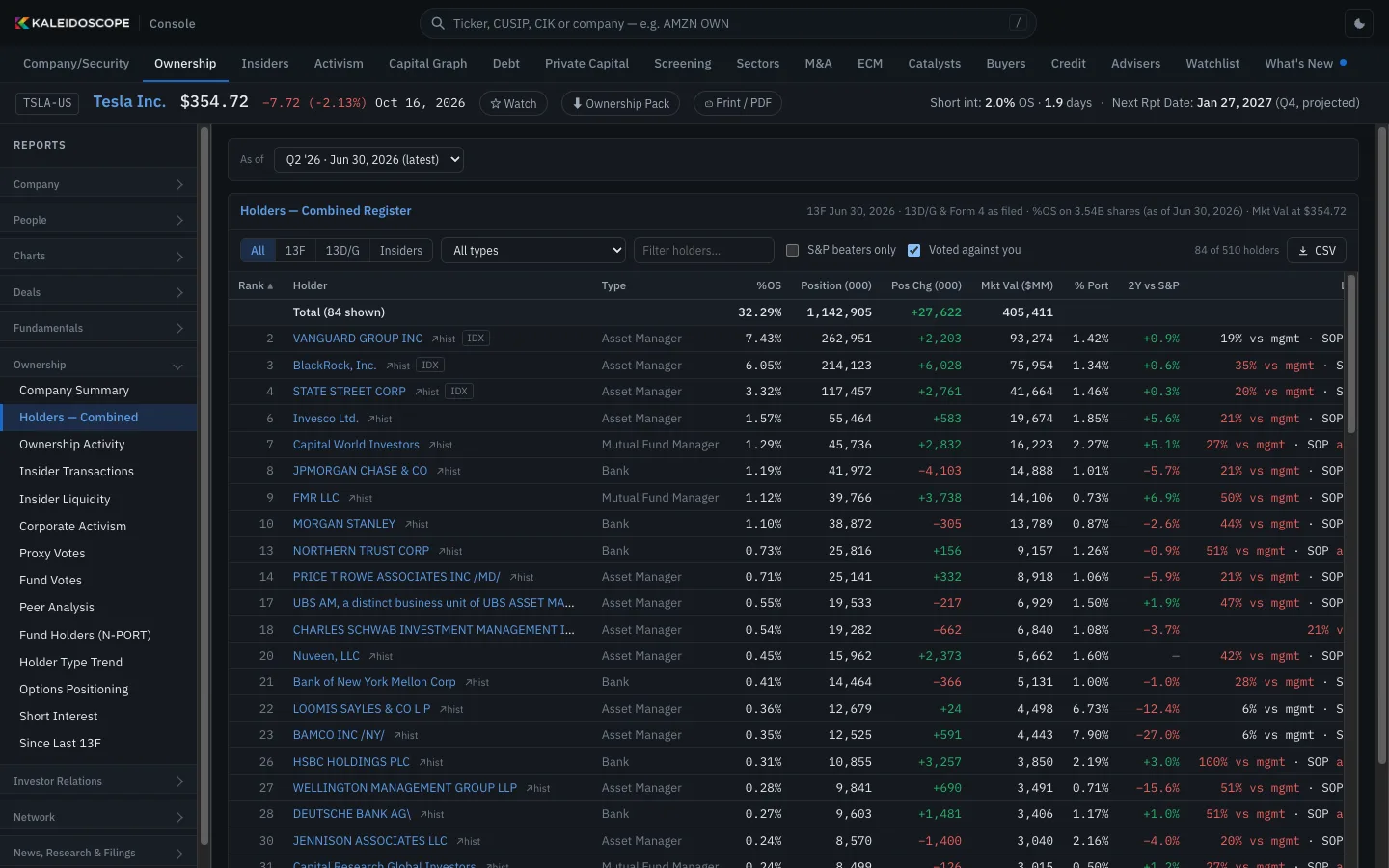Switch to Insiders holders filter
This screenshot has width=1389, height=868.
point(401,250)
